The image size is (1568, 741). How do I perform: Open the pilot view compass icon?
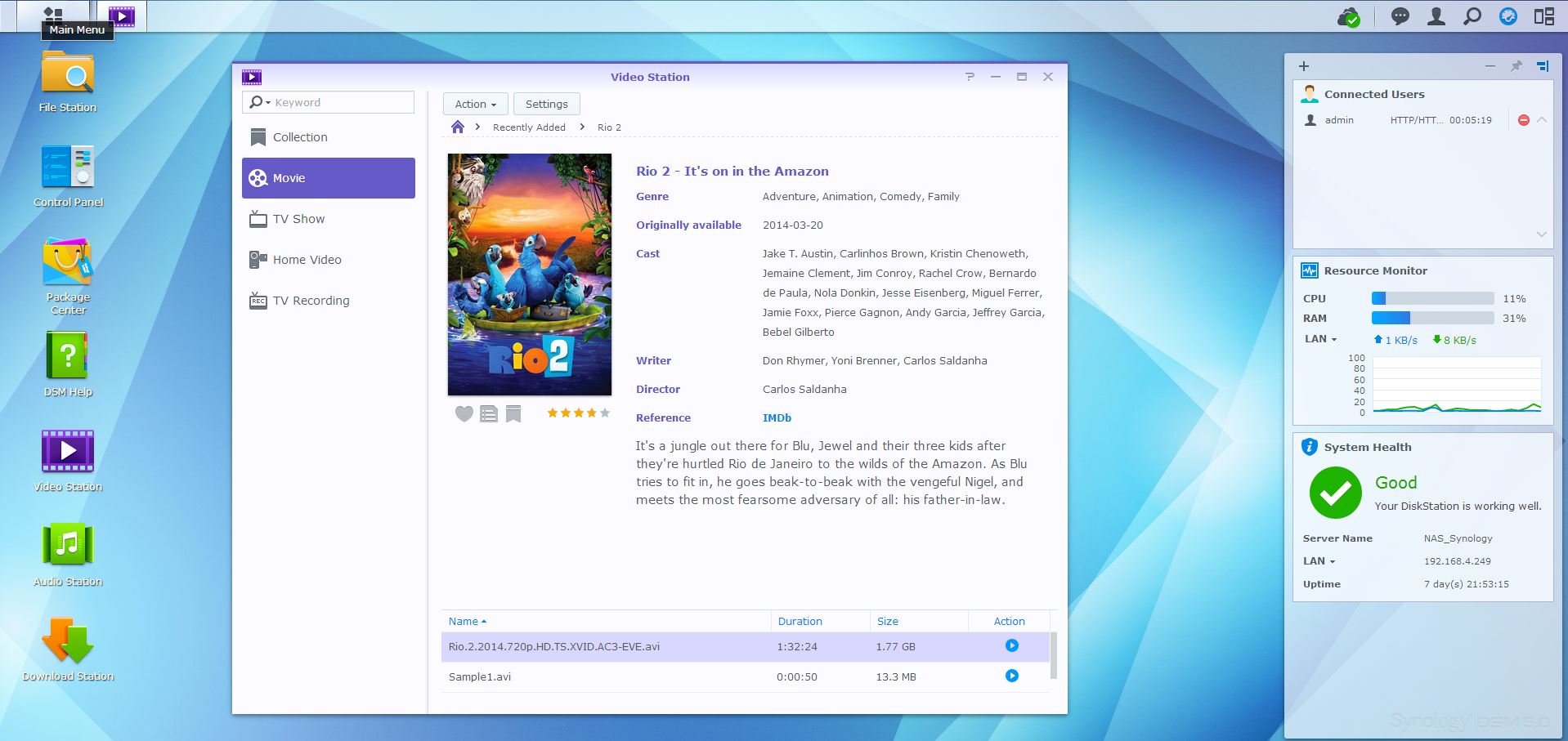1508,16
